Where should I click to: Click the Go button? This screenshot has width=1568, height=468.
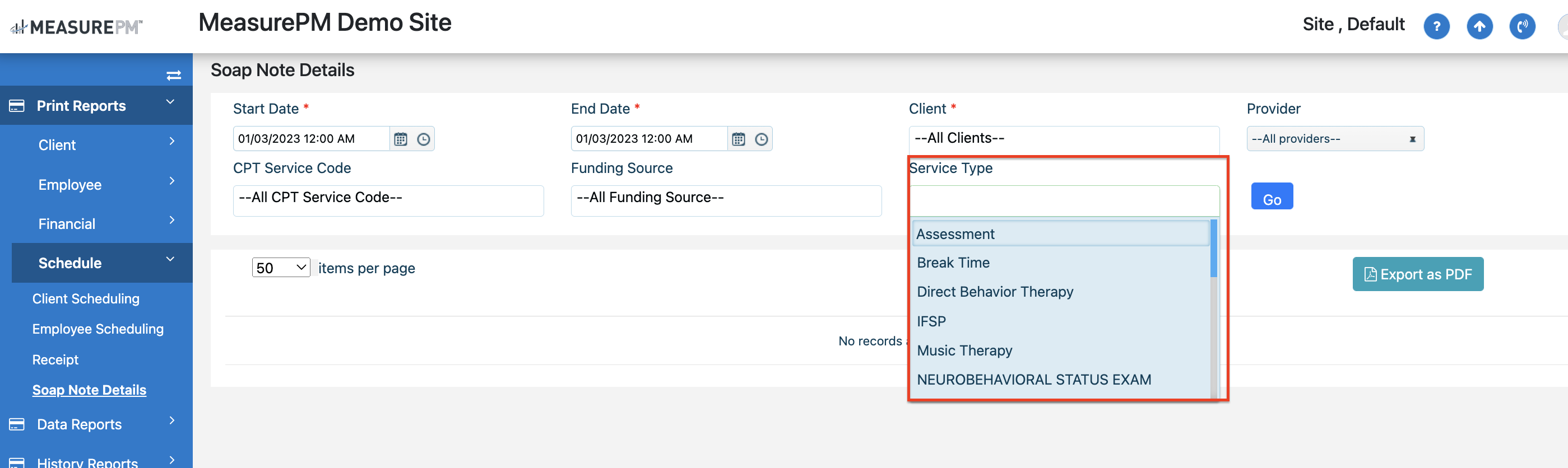point(1272,196)
